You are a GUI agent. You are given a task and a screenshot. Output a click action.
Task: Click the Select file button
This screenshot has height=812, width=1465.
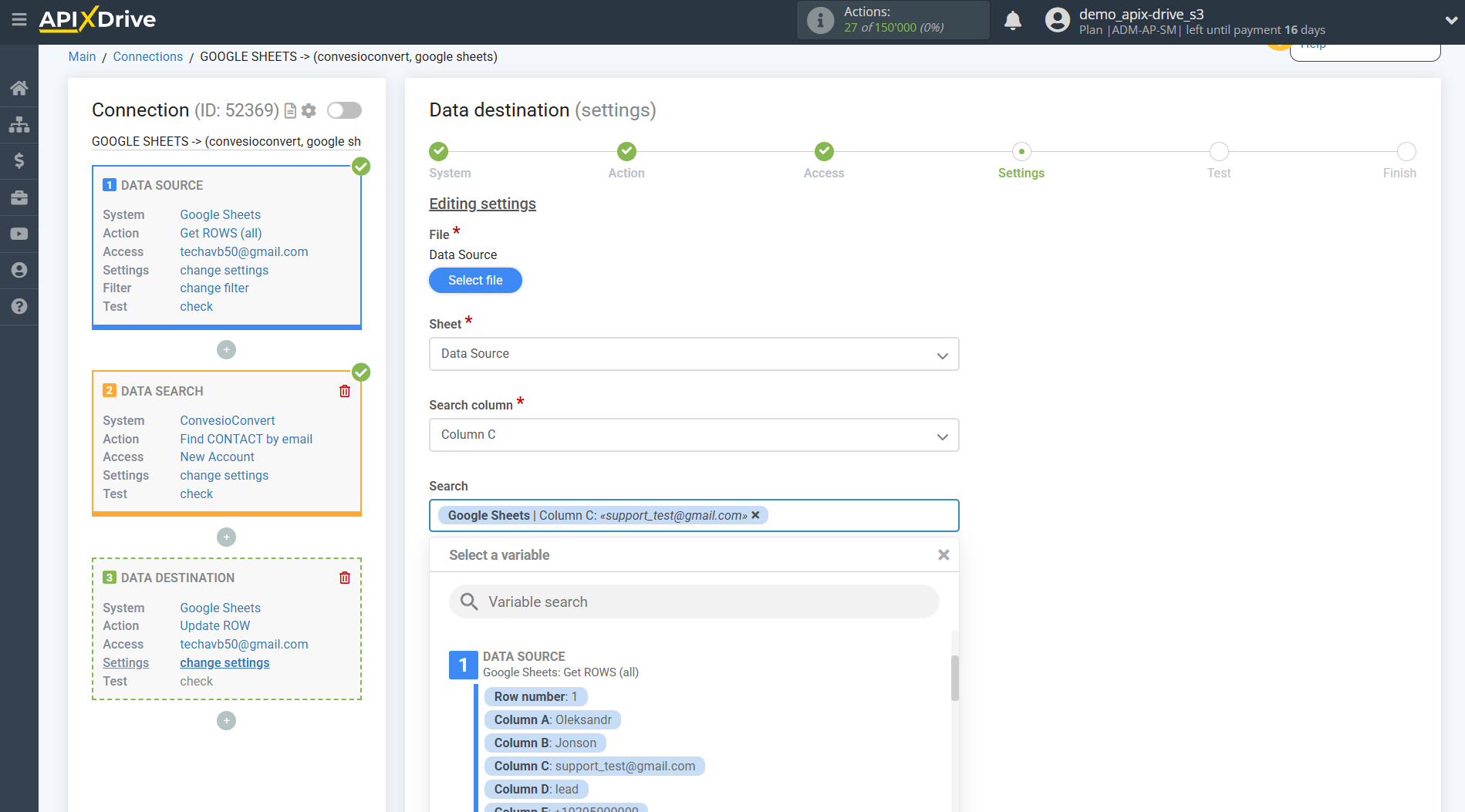pyautogui.click(x=475, y=280)
